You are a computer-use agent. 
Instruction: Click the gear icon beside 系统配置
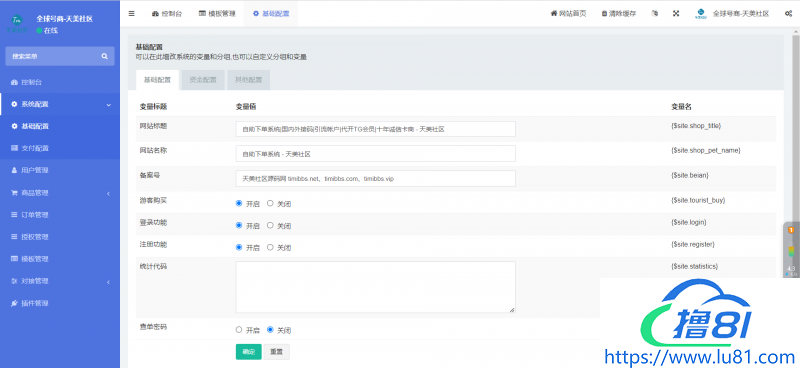[14, 104]
